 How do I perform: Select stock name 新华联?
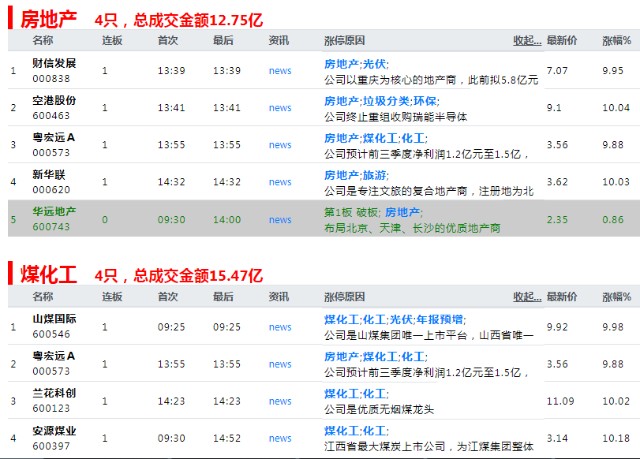pyautogui.click(x=49, y=175)
